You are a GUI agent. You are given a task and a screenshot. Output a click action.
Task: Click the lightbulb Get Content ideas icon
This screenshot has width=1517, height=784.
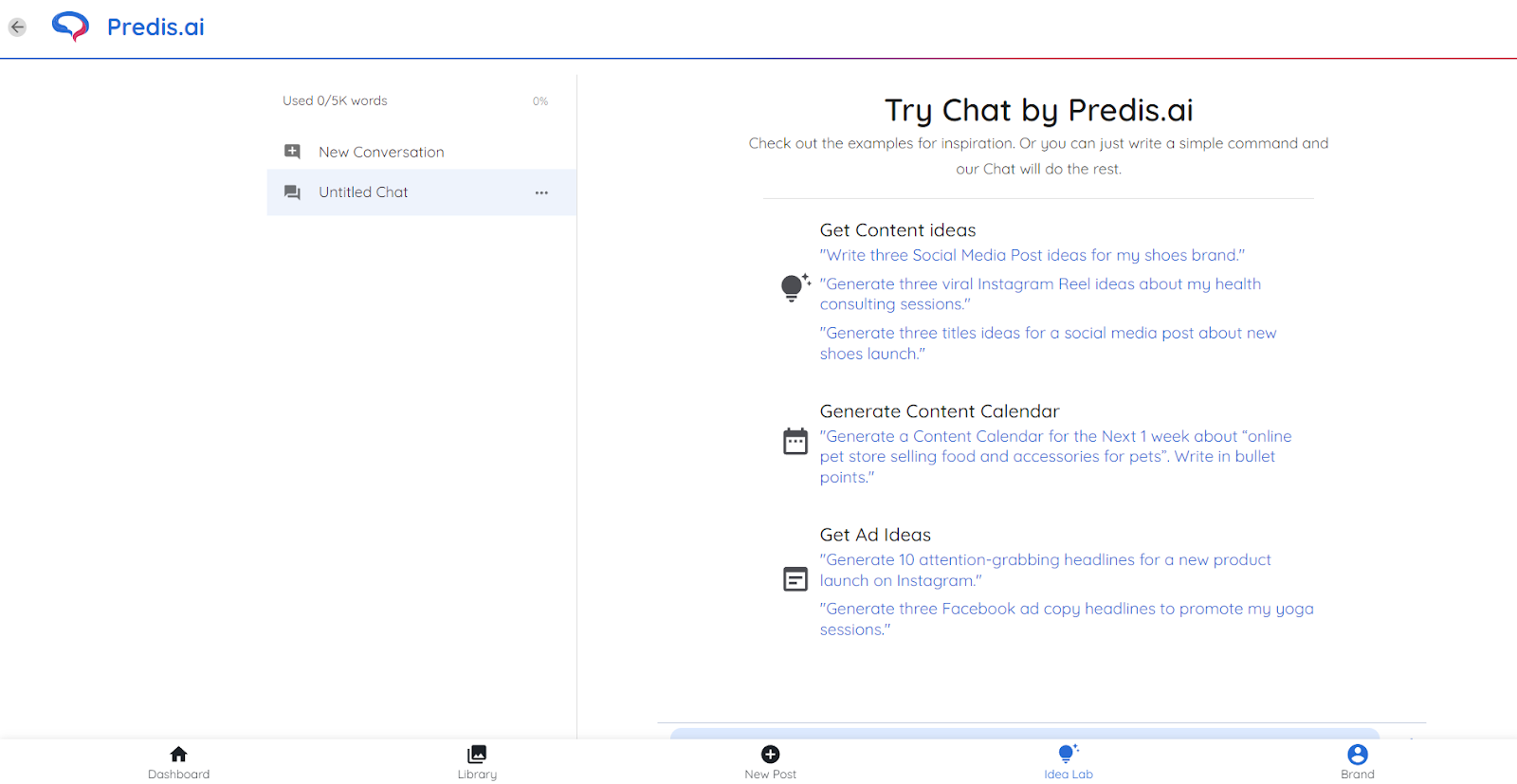tap(795, 287)
